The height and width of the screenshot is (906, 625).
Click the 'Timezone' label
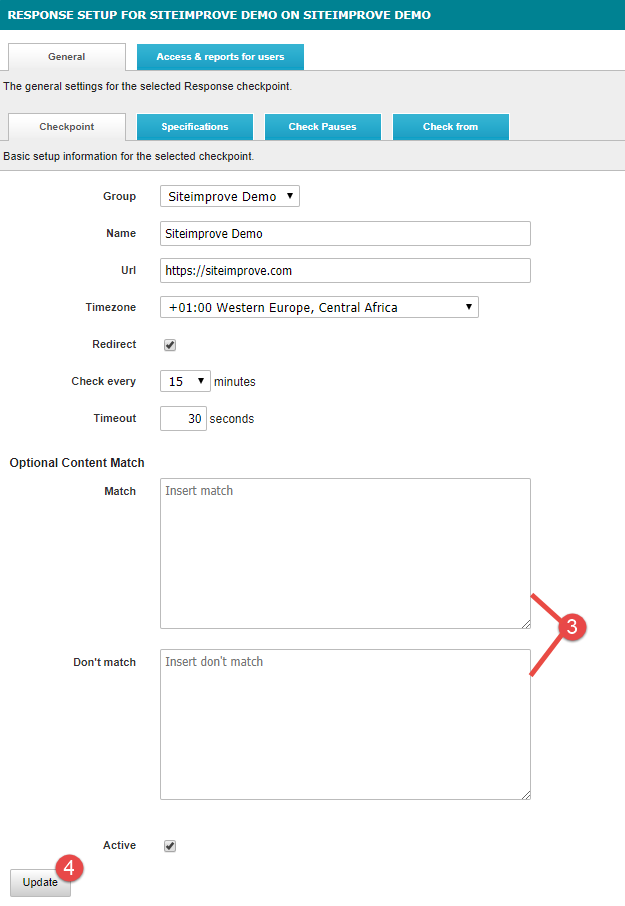pos(110,307)
